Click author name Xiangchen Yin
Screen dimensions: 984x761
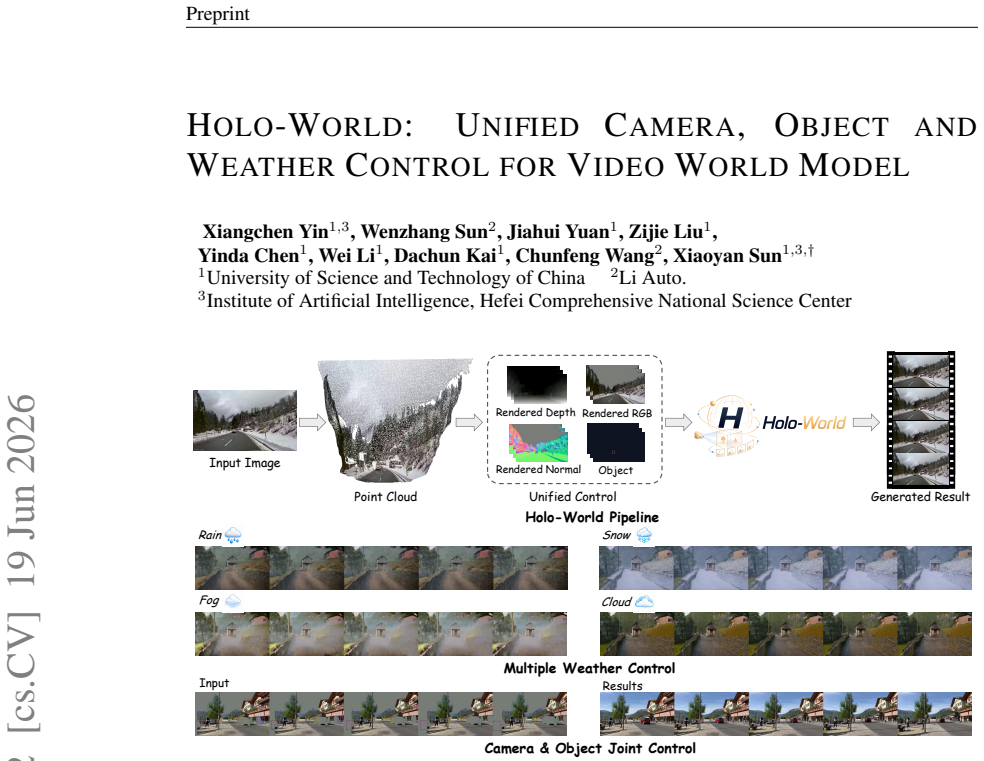pos(265,231)
